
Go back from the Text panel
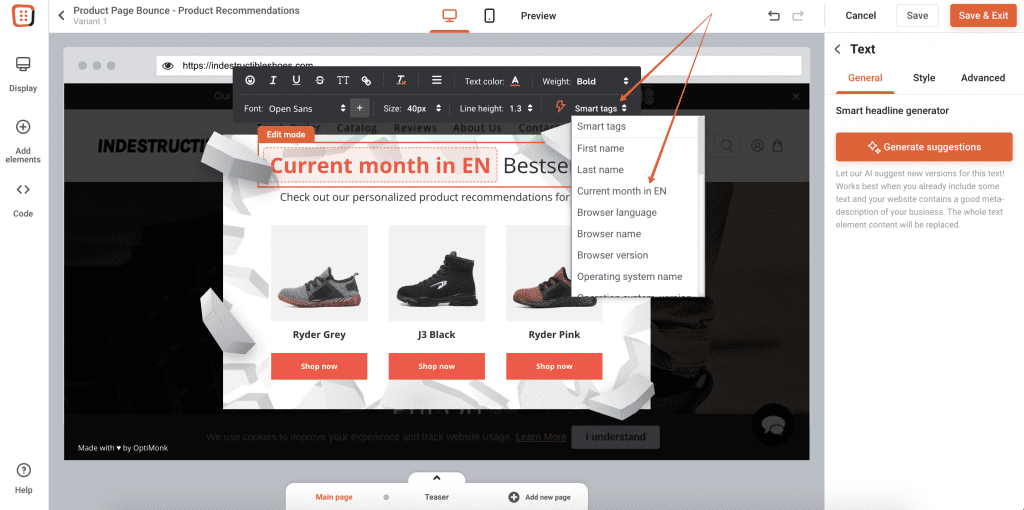click(837, 50)
